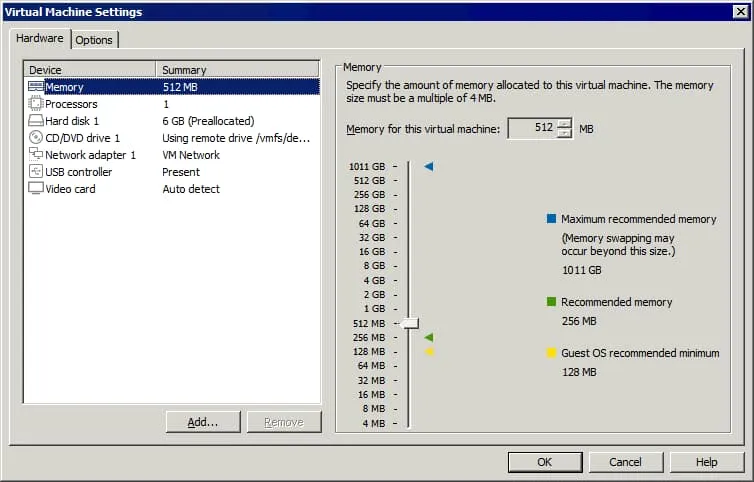
Task: Select the Network adapter 1 icon
Action: coord(36,155)
